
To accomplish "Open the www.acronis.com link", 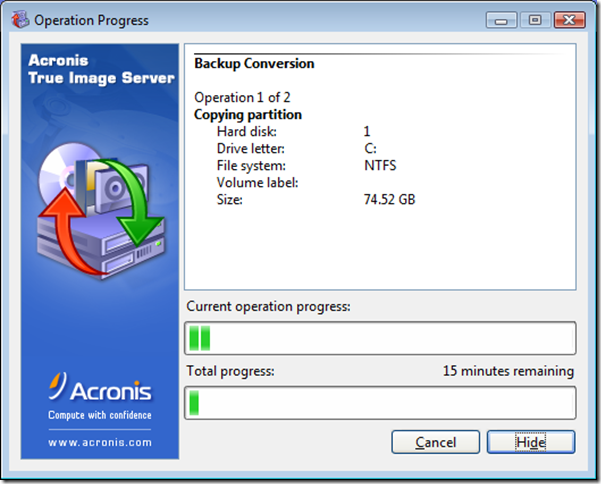I will click(x=100, y=441).
